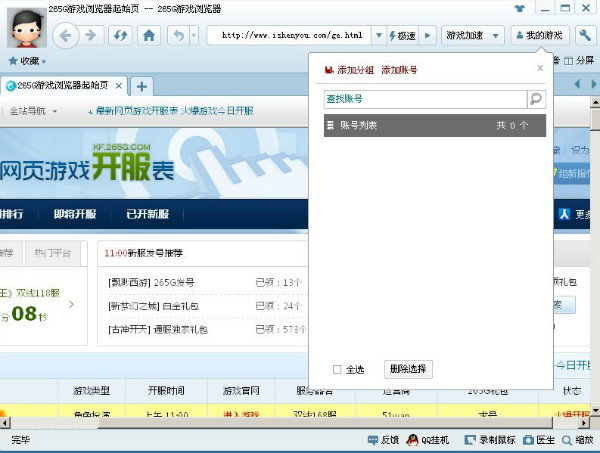Image resolution: width=600 pixels, height=453 pixels.
Task: Click QQ挂机 penguin icon
Action: pos(412,440)
